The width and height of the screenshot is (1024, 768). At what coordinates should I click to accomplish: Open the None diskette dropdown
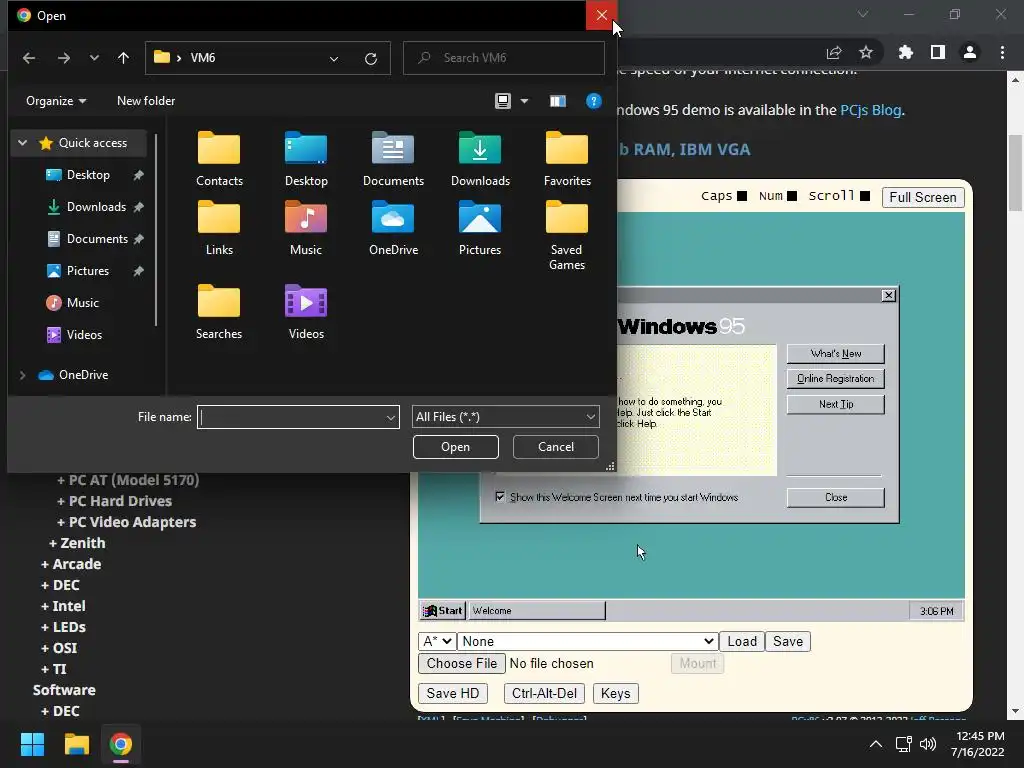coord(588,641)
